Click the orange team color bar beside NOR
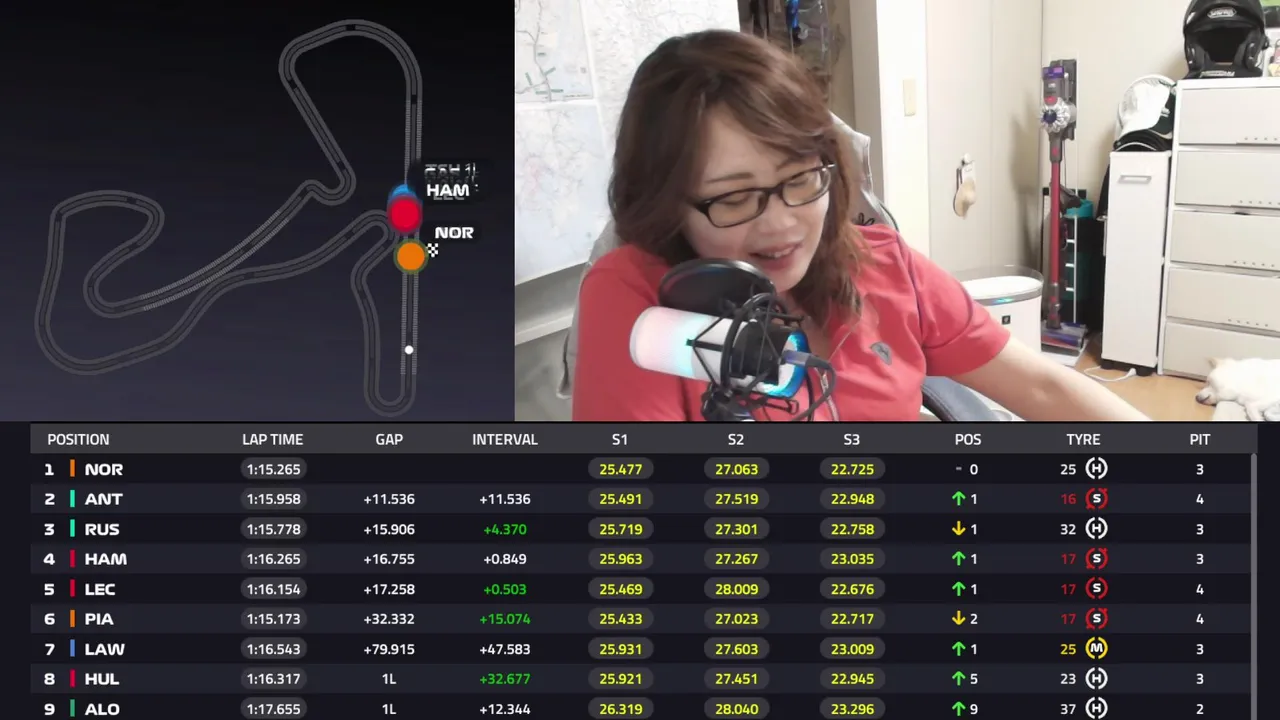1280x720 pixels. tap(73, 469)
